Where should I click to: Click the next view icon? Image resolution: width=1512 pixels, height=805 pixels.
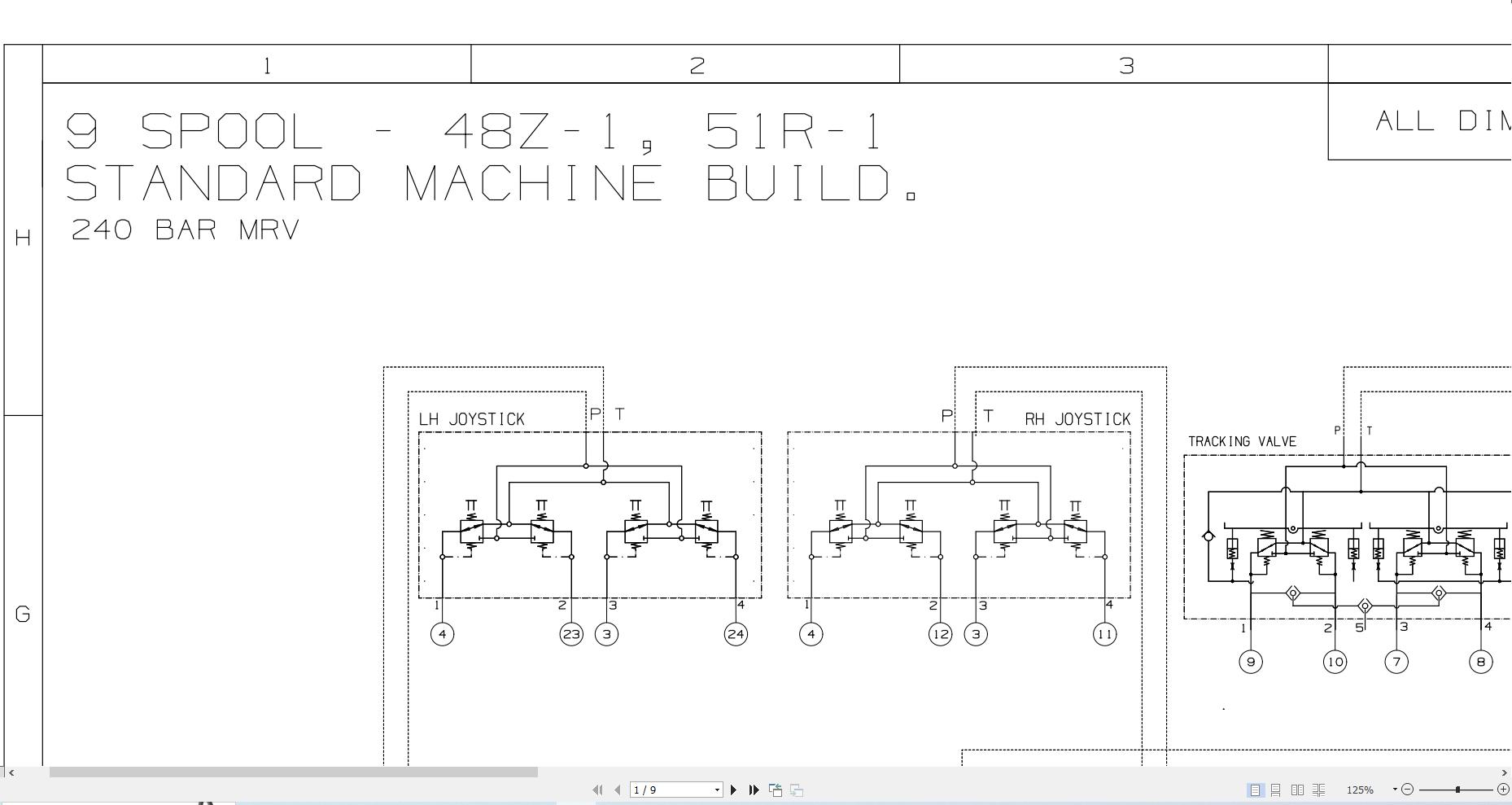(x=797, y=790)
